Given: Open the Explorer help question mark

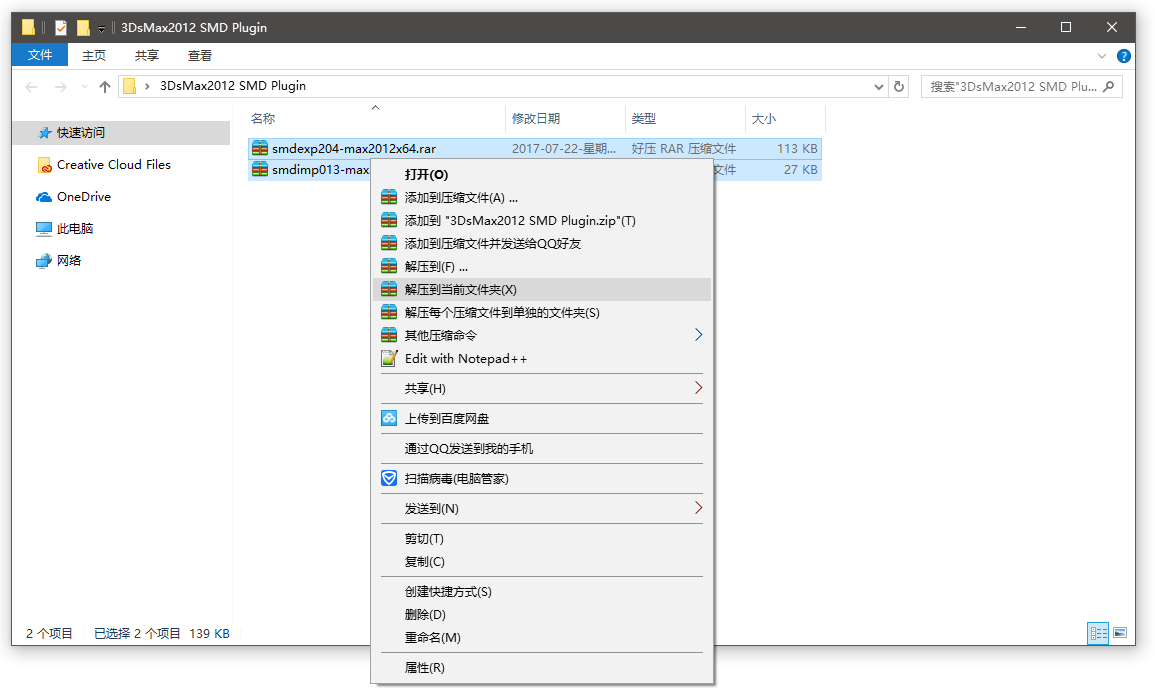Looking at the screenshot, I should tap(1124, 56).
